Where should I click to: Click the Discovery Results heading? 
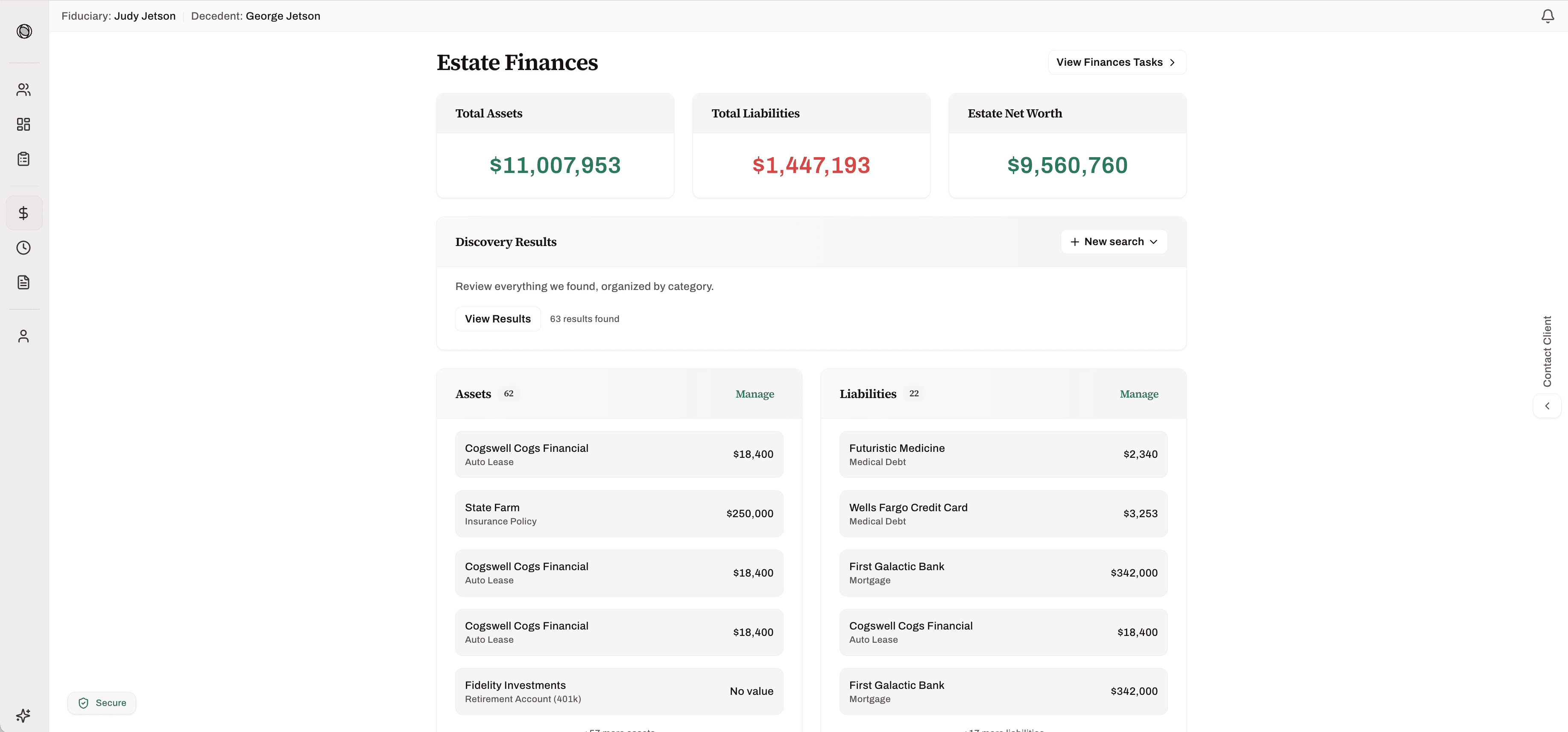pyautogui.click(x=506, y=242)
